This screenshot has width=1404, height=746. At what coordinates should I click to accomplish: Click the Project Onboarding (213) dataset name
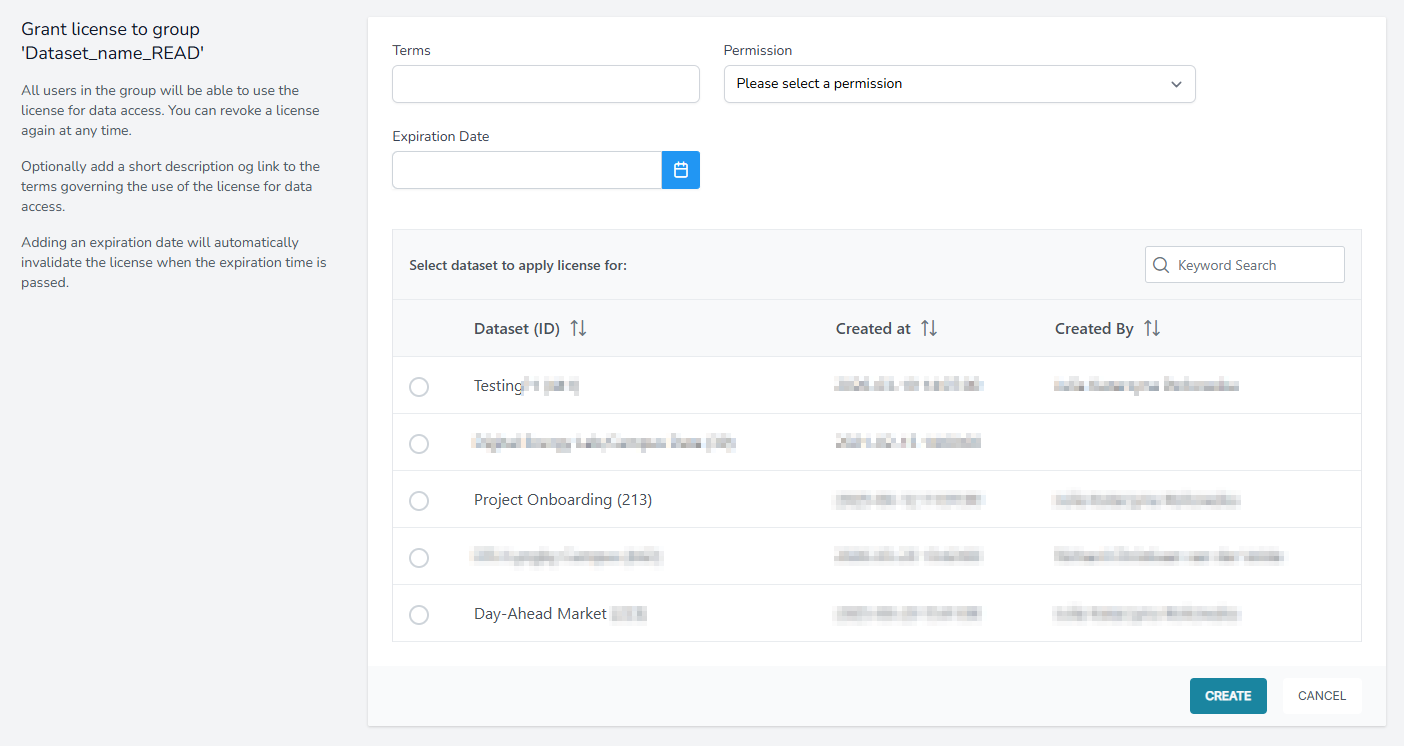pos(562,500)
